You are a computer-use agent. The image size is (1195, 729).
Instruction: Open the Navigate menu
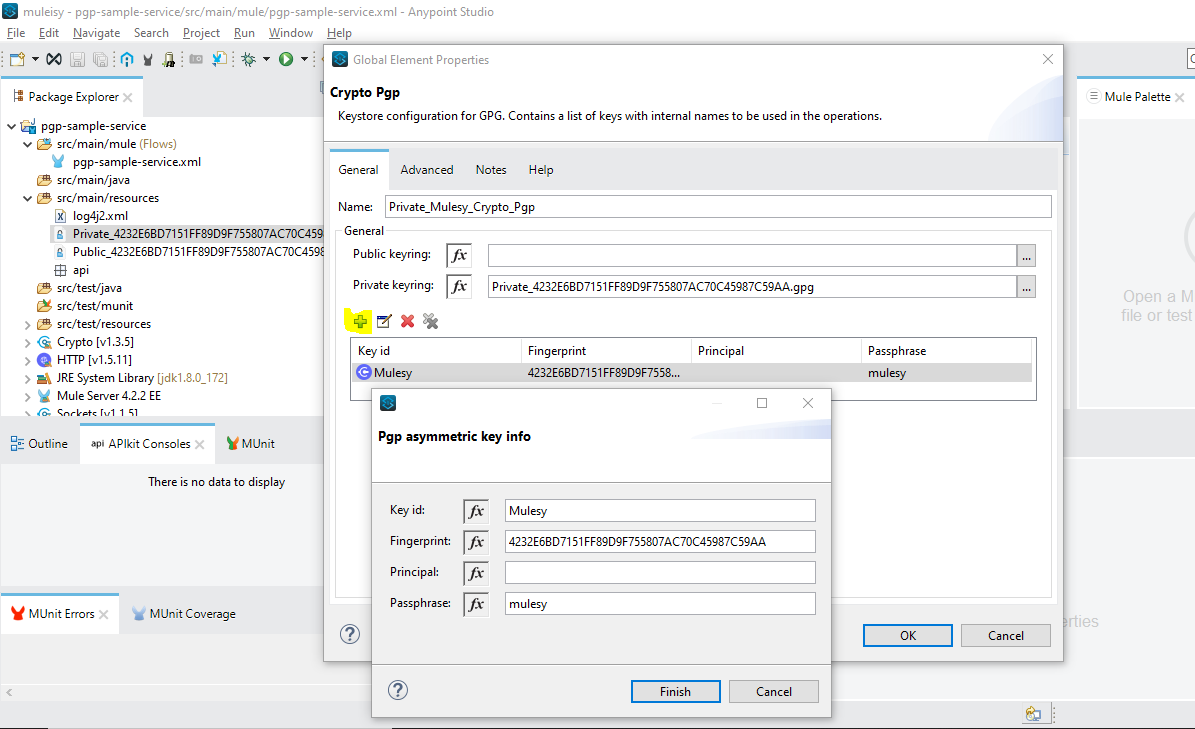coord(97,33)
